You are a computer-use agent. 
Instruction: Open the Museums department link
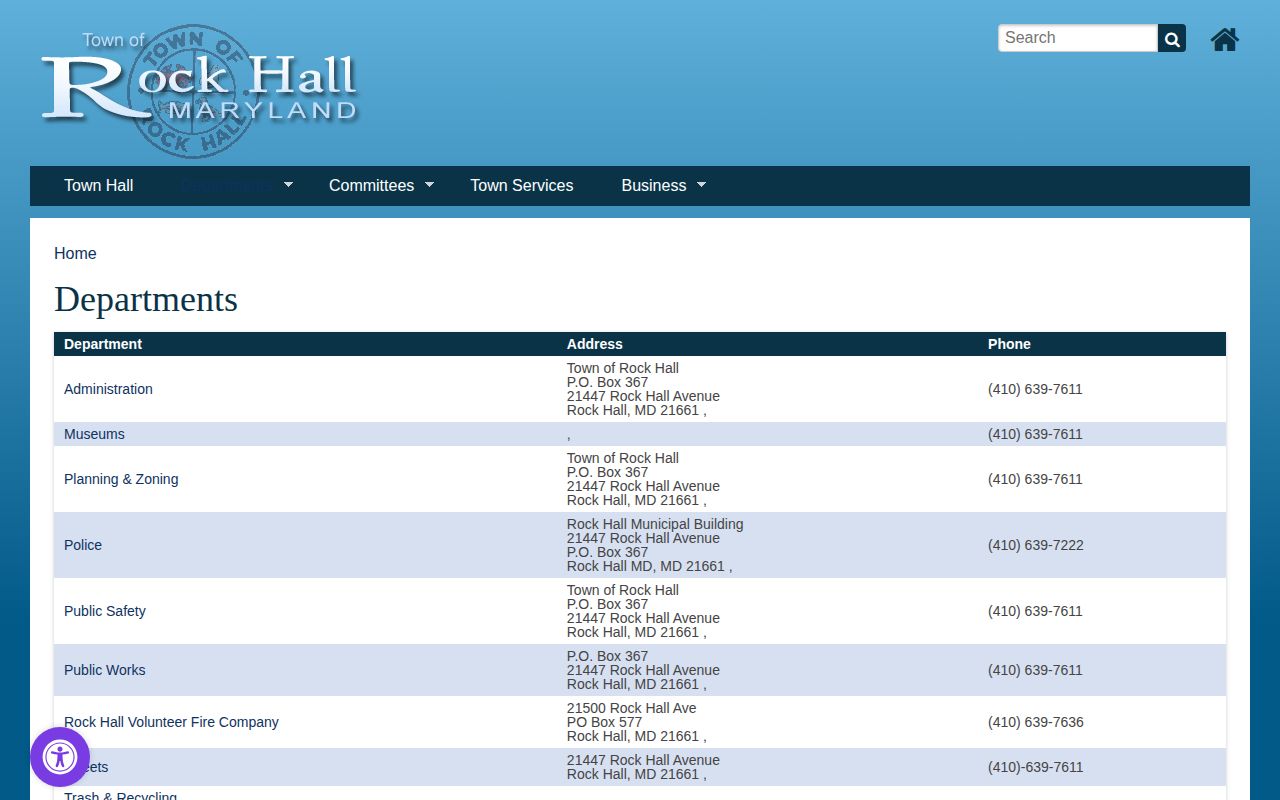pos(94,434)
